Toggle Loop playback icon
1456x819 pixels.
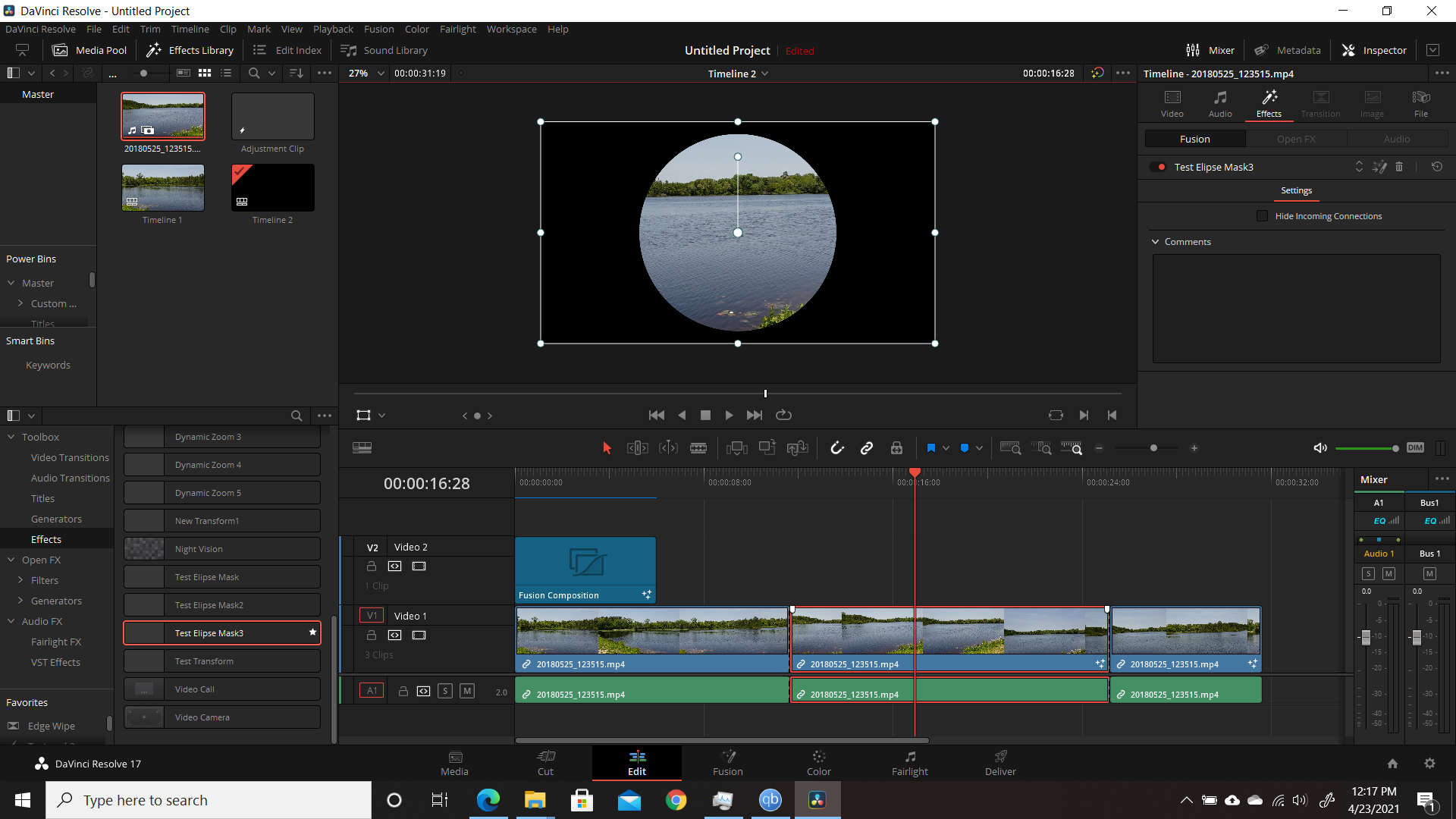[783, 415]
